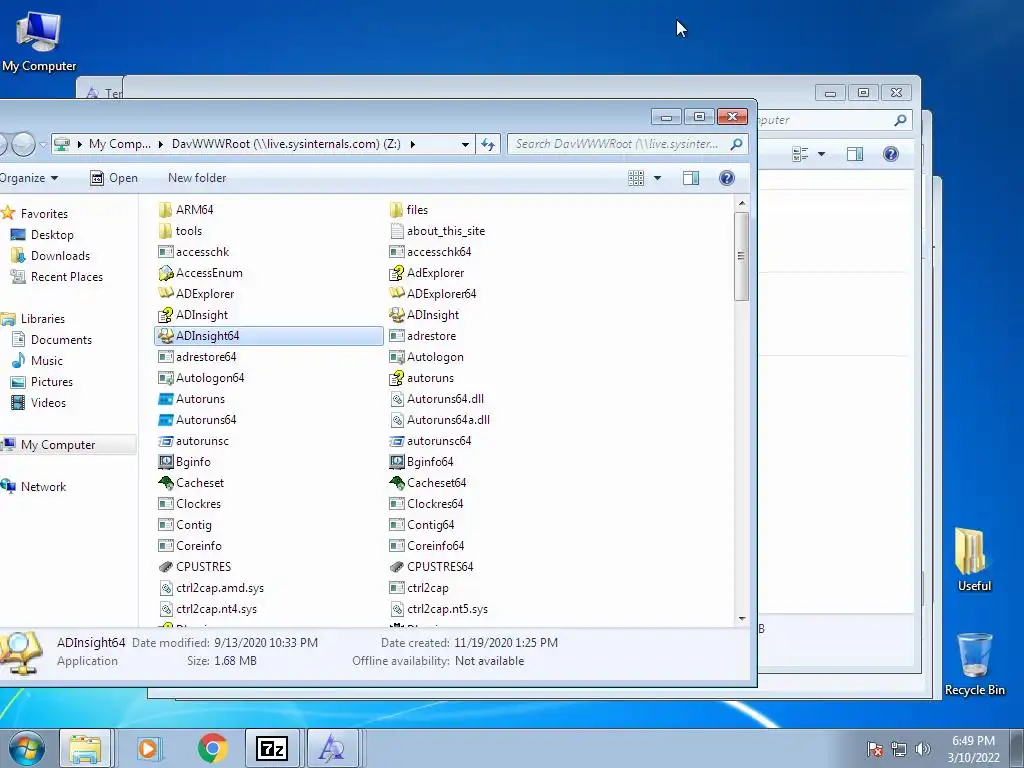Toggle preview pane in the back window
Viewport: 1024px width, 768px height.
(x=854, y=154)
